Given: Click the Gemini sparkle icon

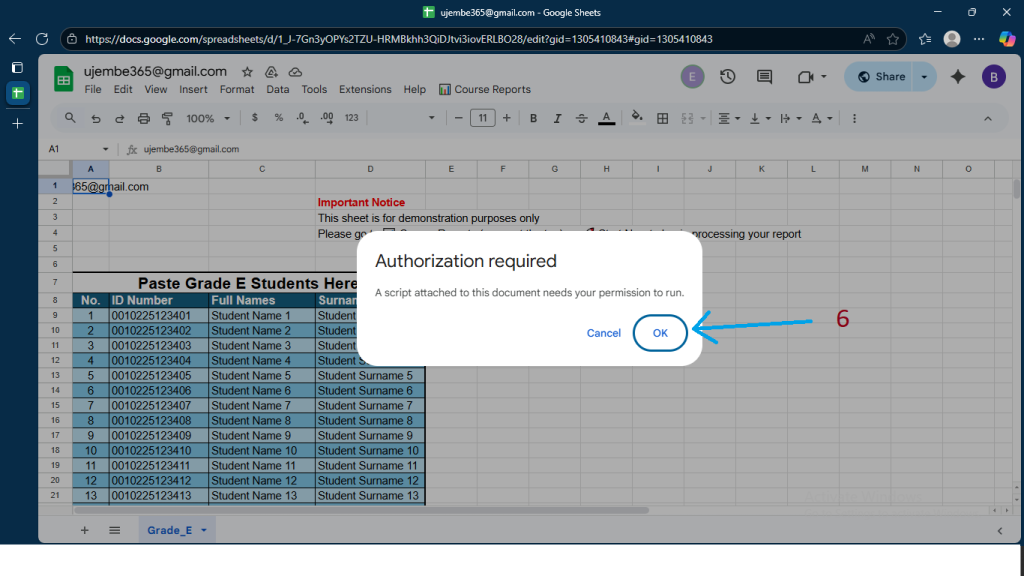Looking at the screenshot, I should point(957,77).
